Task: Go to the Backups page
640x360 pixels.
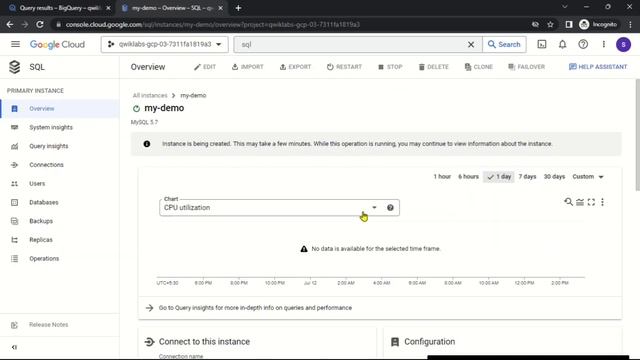Action: (x=60, y=221)
